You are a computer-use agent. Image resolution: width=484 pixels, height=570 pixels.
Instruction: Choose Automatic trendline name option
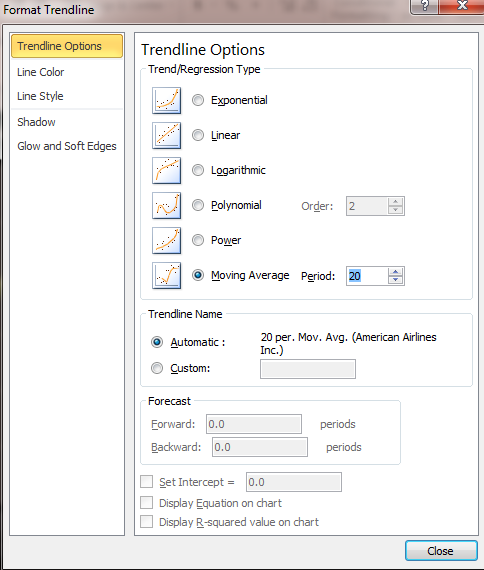(157, 342)
